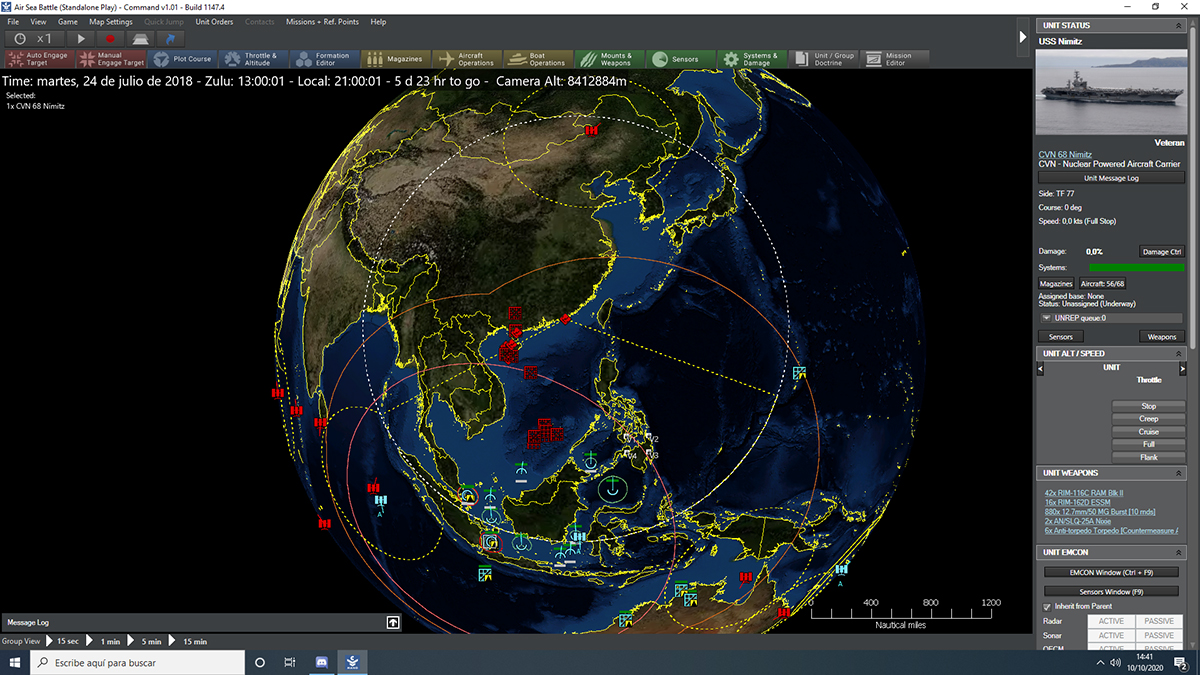1200x675 pixels.
Task: Collapse the UNIT WEAPONS section
Action: [x=1178, y=472]
